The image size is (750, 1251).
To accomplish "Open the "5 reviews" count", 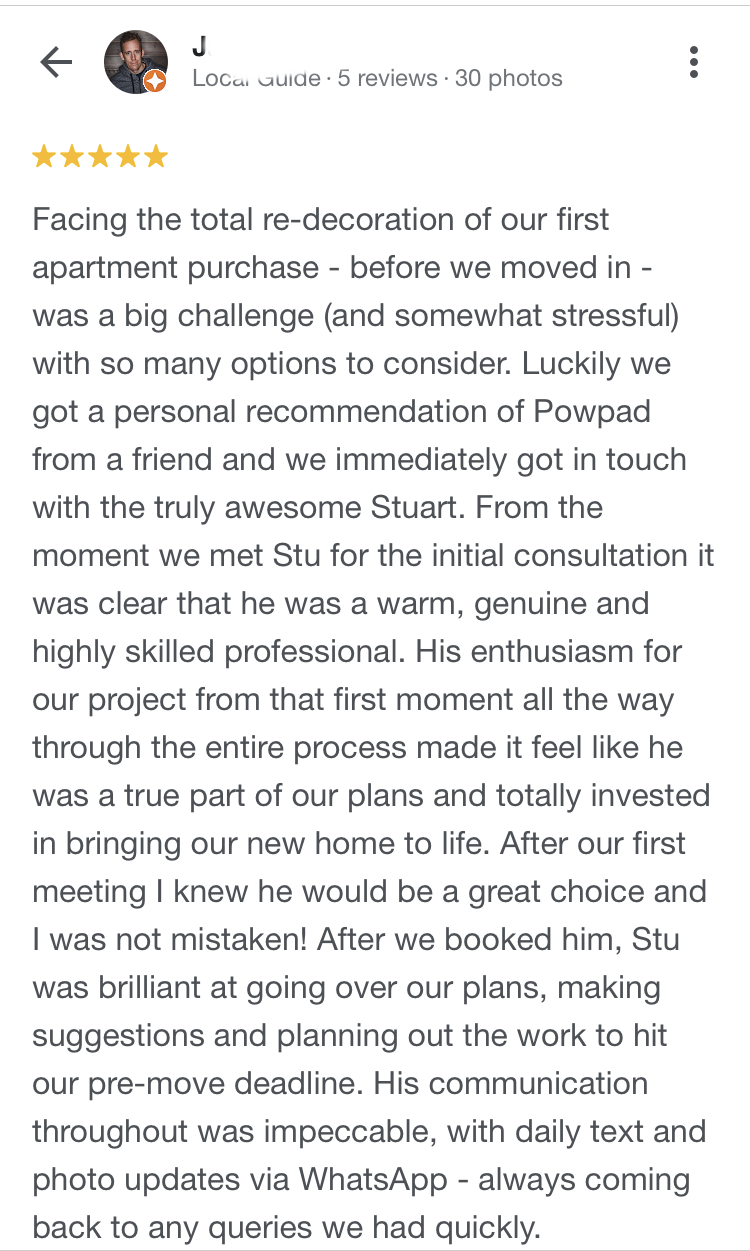I will [x=387, y=78].
